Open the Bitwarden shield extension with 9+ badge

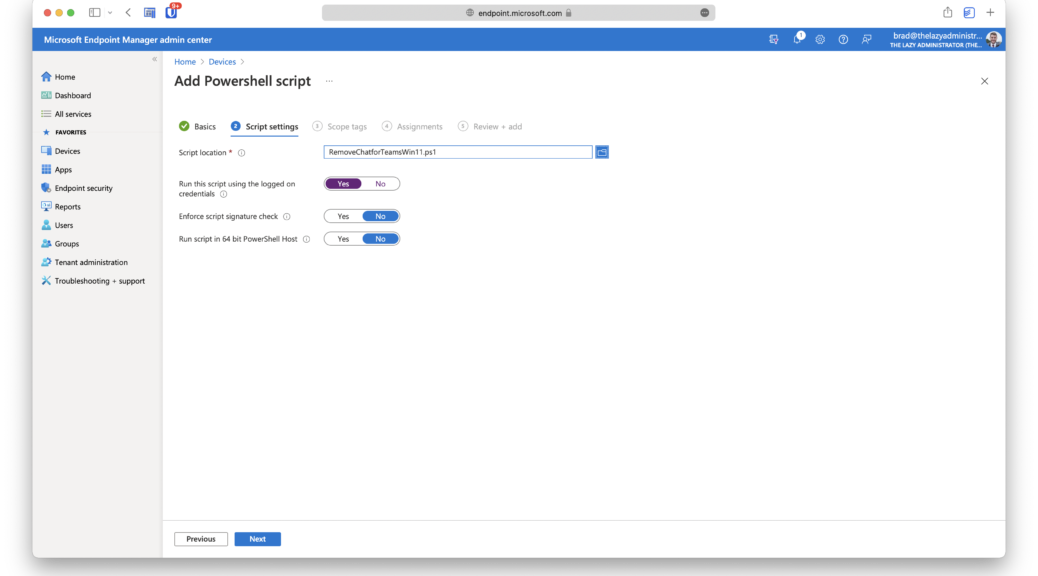(171, 12)
